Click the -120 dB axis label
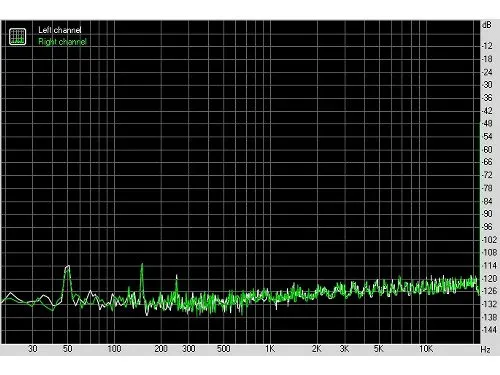 coord(489,278)
